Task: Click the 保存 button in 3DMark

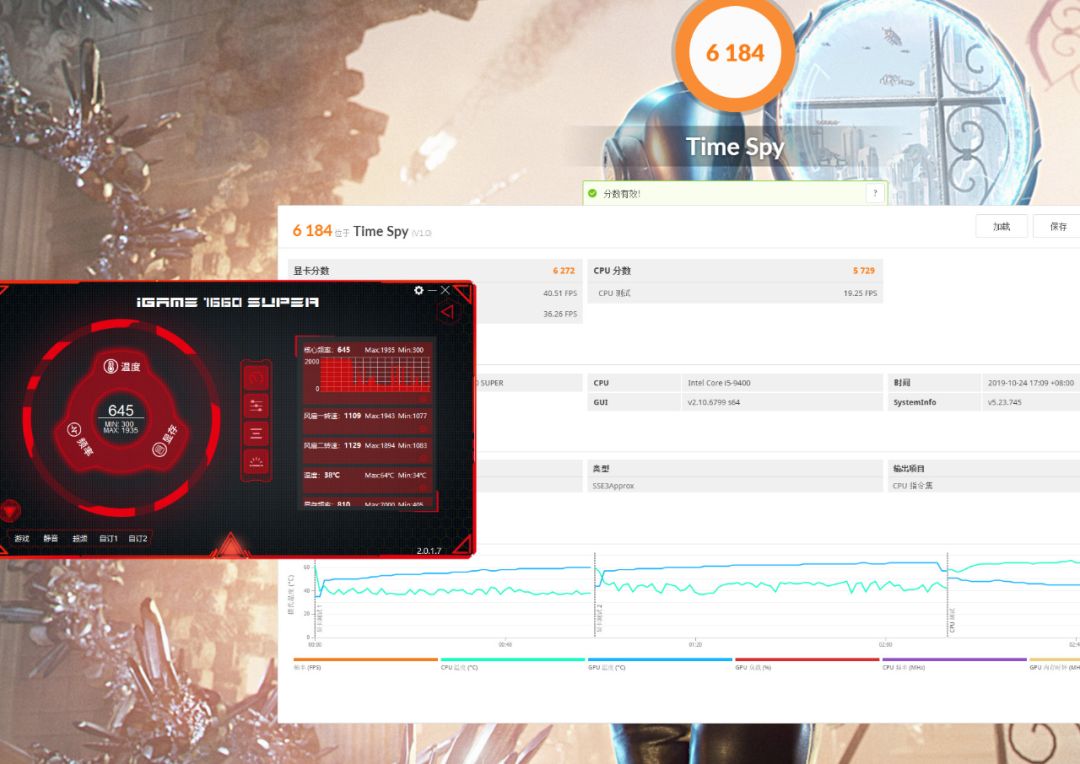Action: 1058,226
